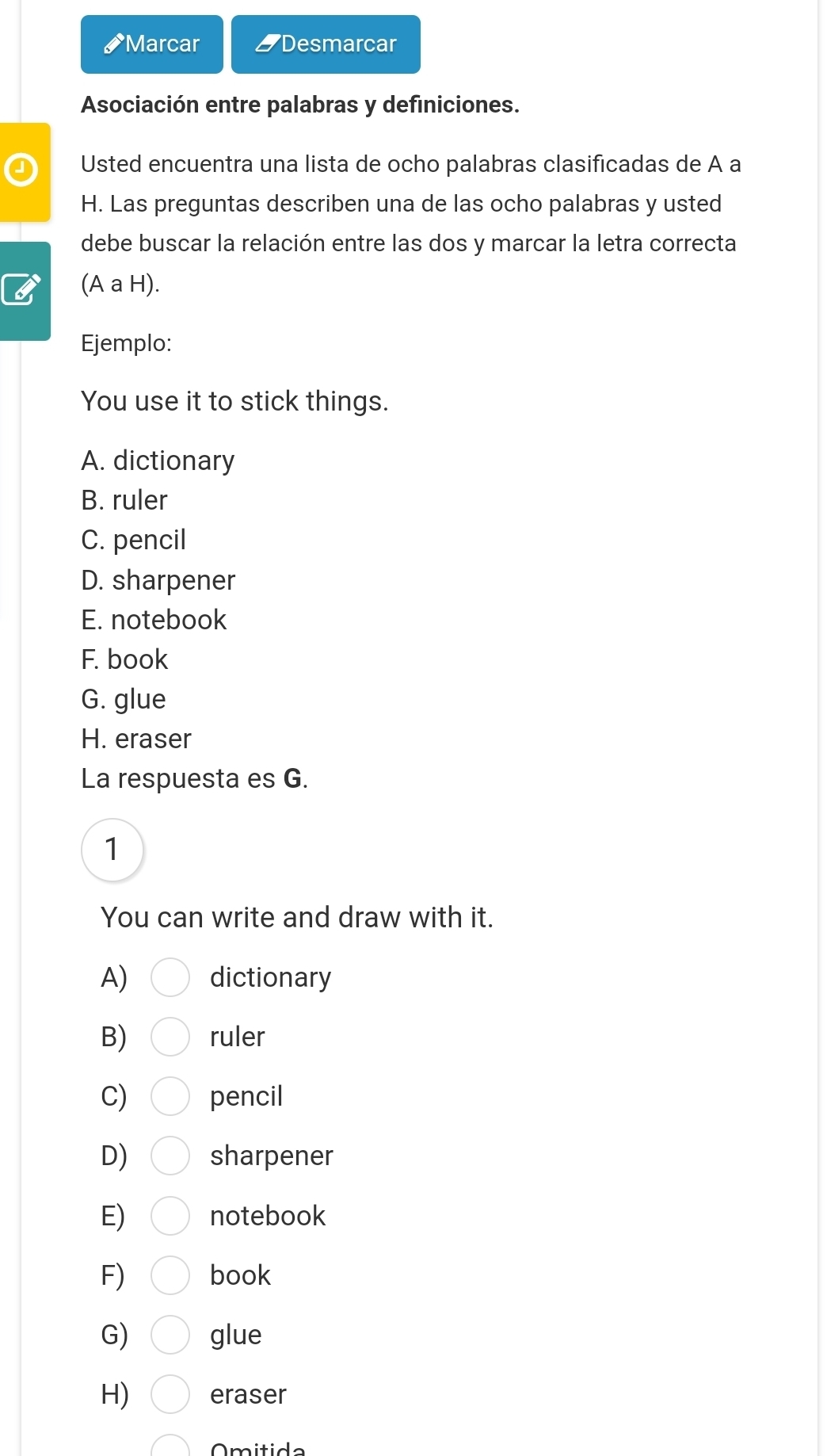
Task: Choose pencil as the answer
Action: coord(170,1096)
